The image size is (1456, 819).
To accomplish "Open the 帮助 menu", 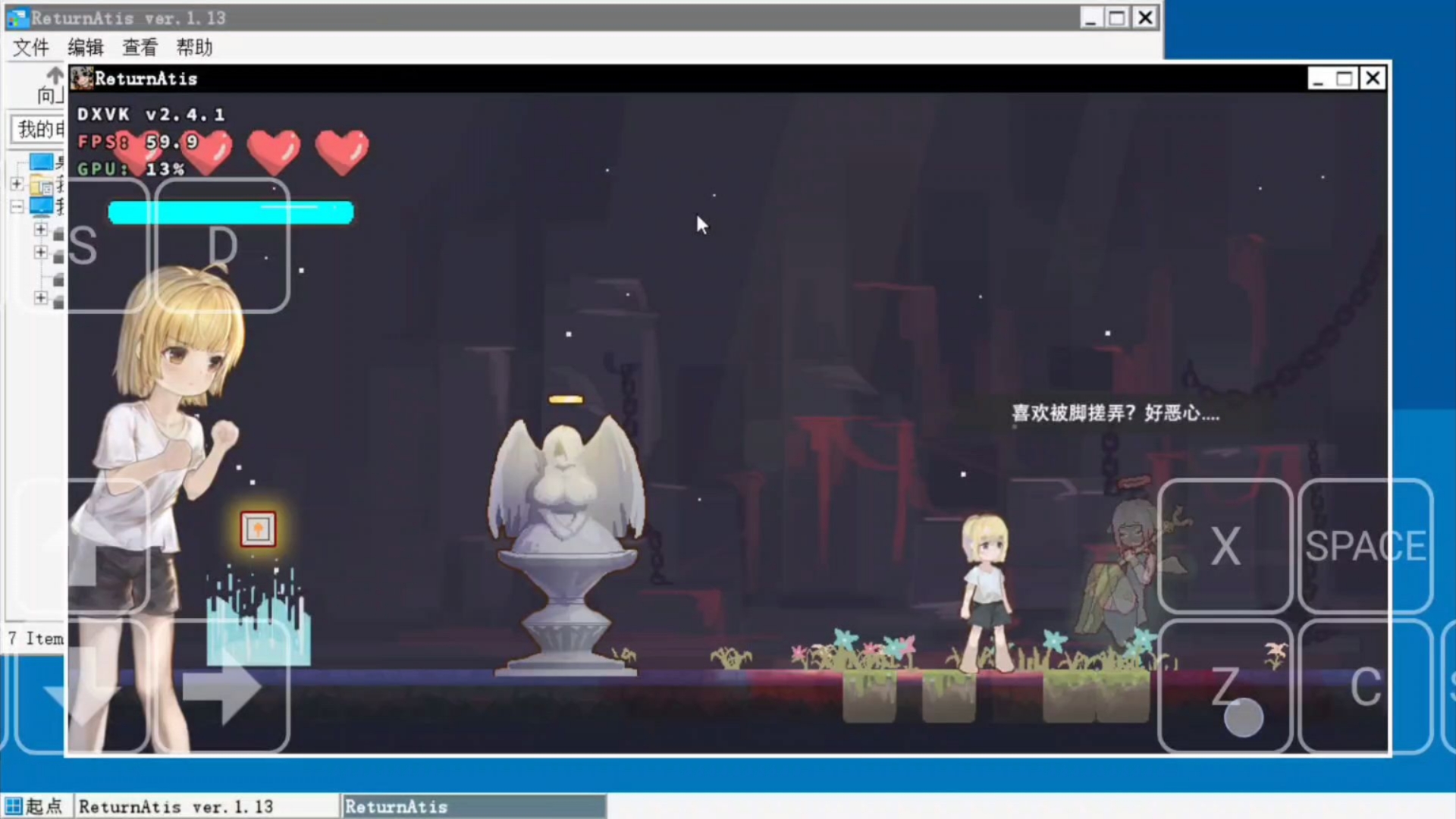I will click(x=194, y=48).
